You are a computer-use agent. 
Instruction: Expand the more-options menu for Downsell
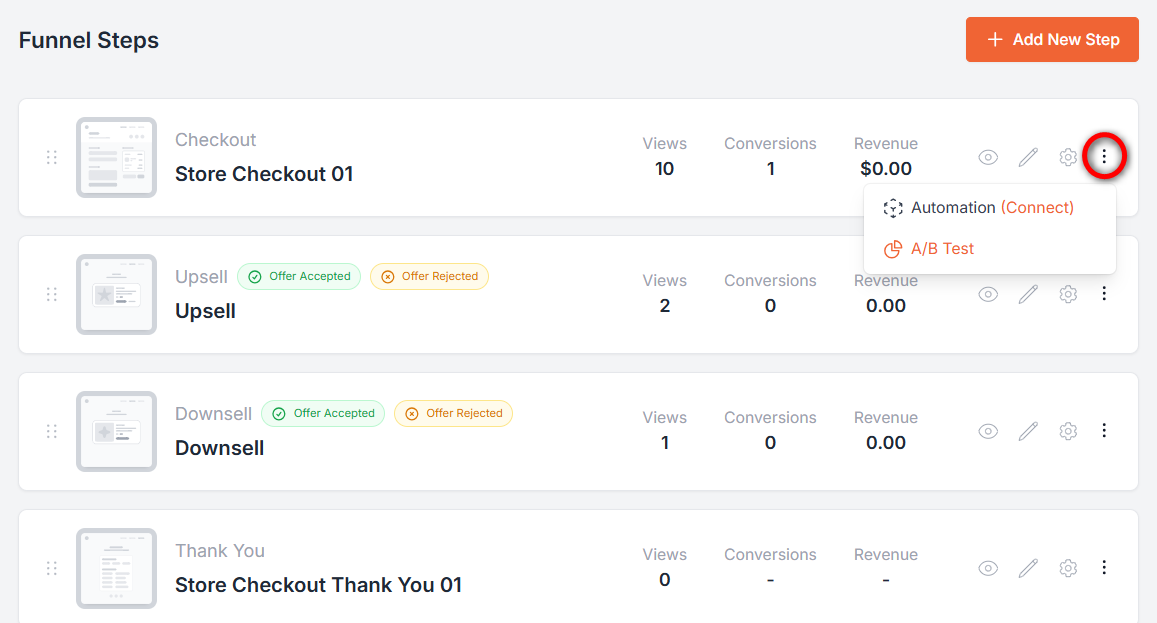1104,430
